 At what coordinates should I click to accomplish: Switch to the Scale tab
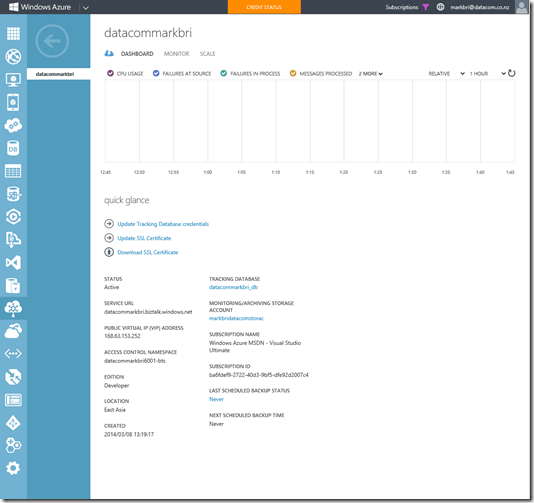pos(207,54)
